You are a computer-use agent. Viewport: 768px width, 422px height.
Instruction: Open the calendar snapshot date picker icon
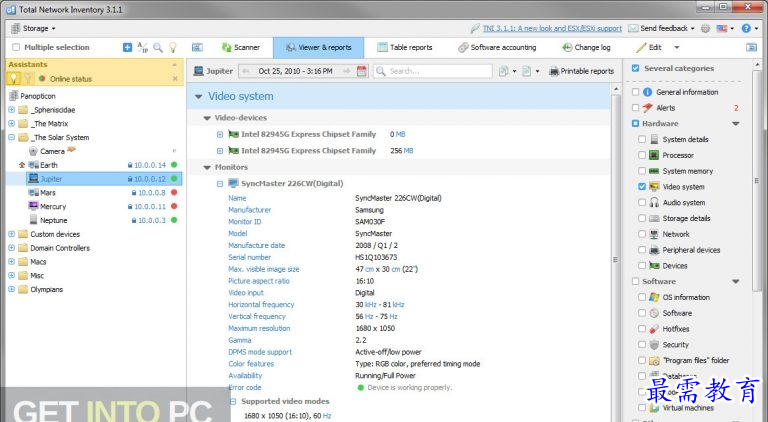coord(361,71)
